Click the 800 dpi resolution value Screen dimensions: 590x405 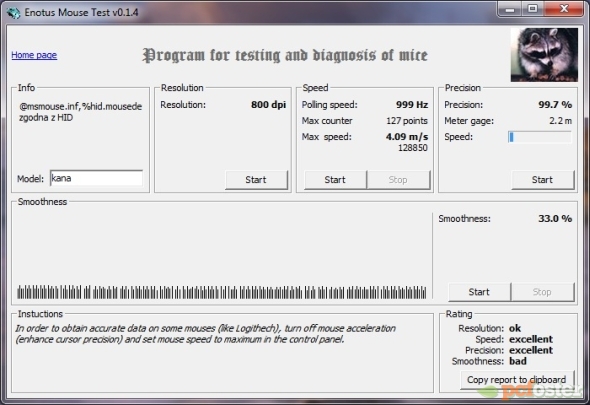(x=268, y=105)
